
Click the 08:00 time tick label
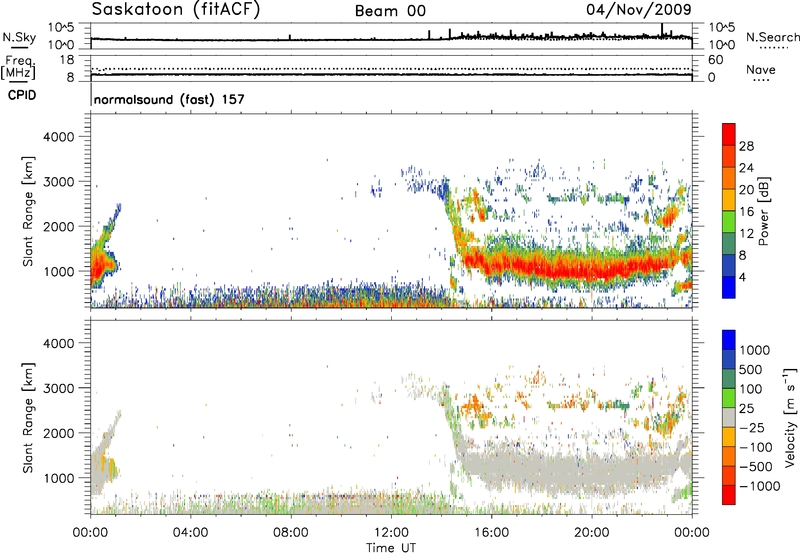click(x=291, y=533)
